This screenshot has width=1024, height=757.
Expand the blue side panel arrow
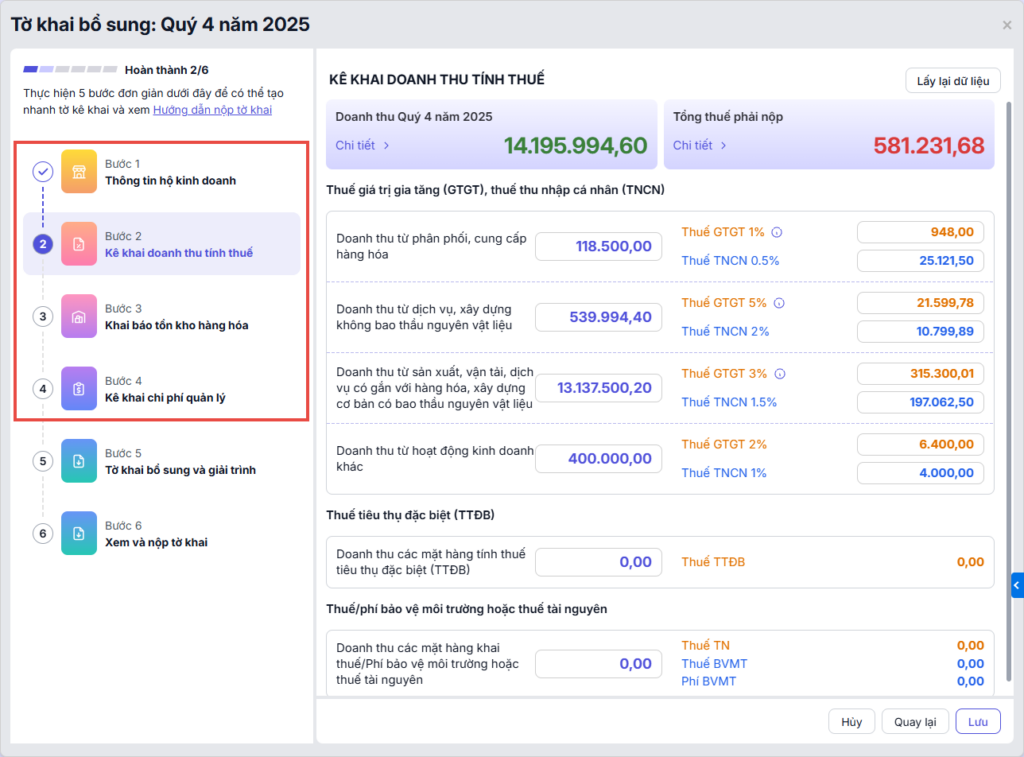point(1016,585)
